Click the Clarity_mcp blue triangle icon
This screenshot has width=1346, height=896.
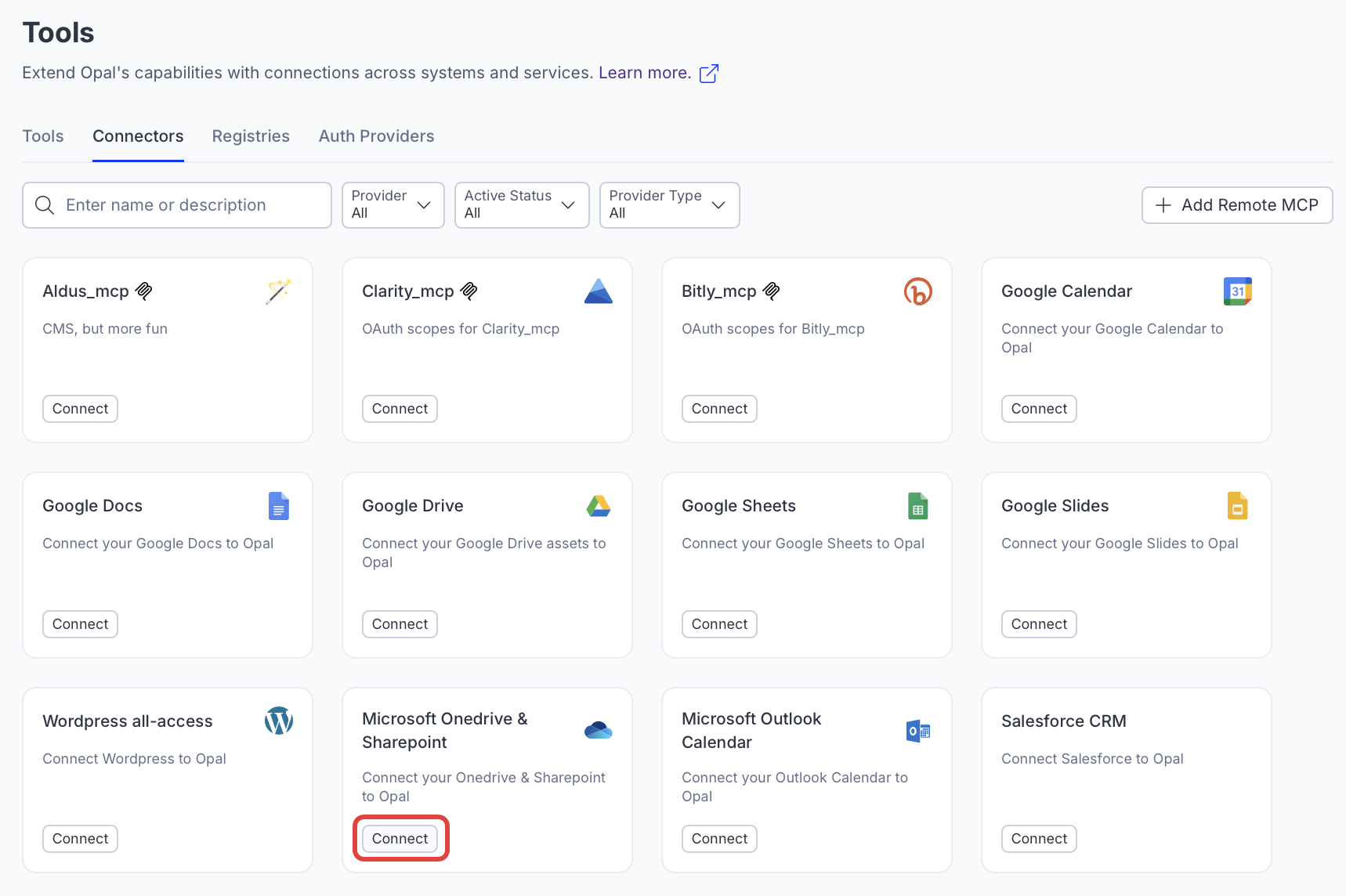598,291
